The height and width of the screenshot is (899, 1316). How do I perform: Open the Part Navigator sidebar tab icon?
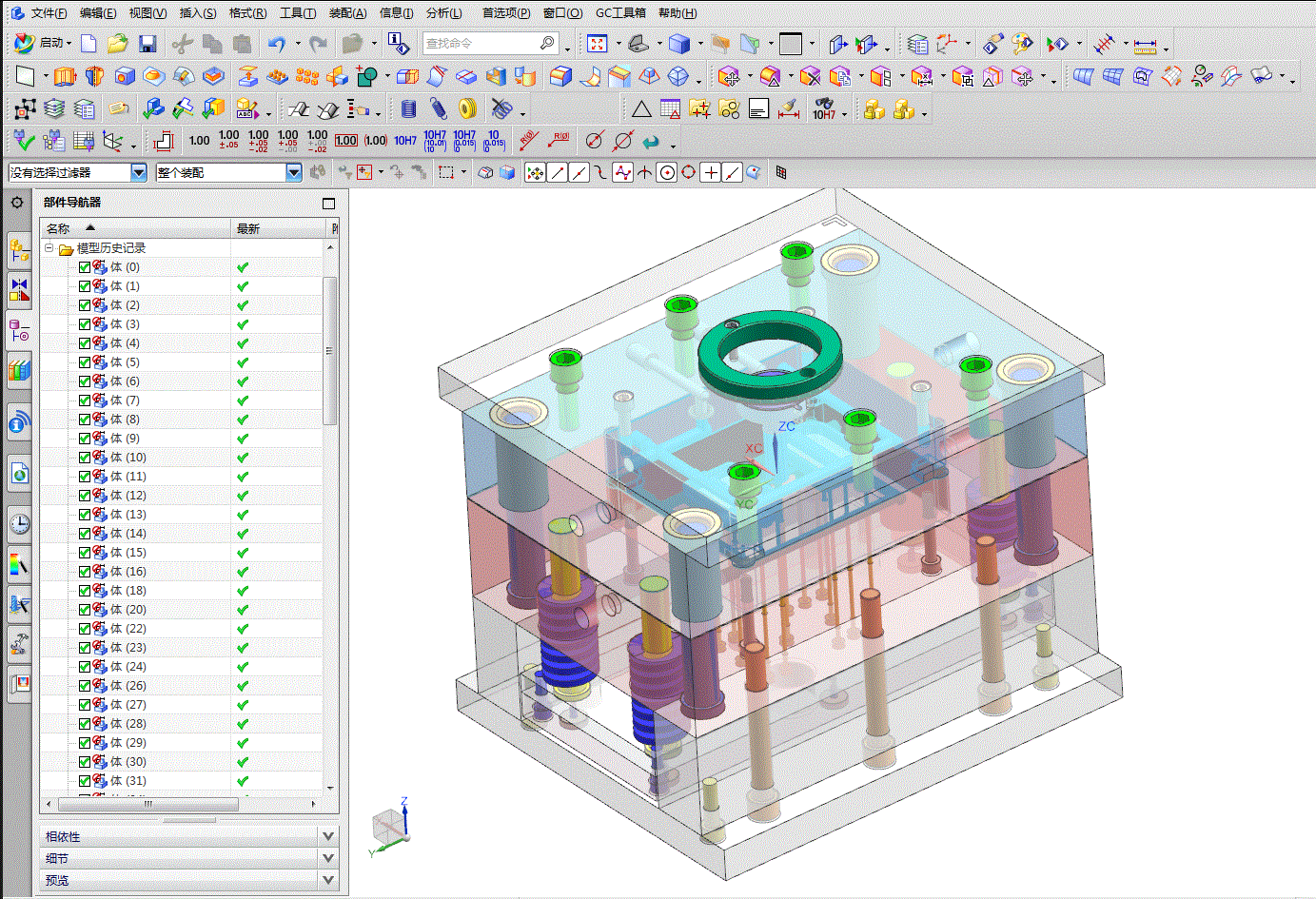(x=19, y=331)
